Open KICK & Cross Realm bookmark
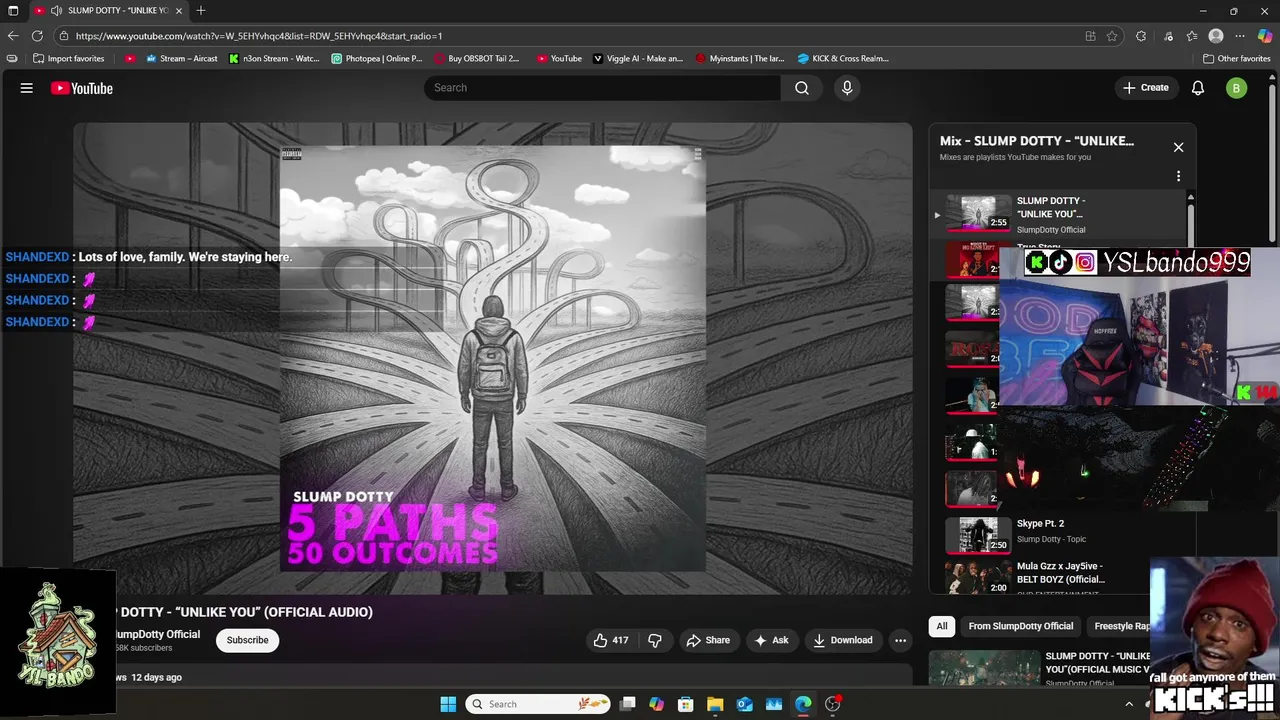The width and height of the screenshot is (1280, 720). coord(843,58)
